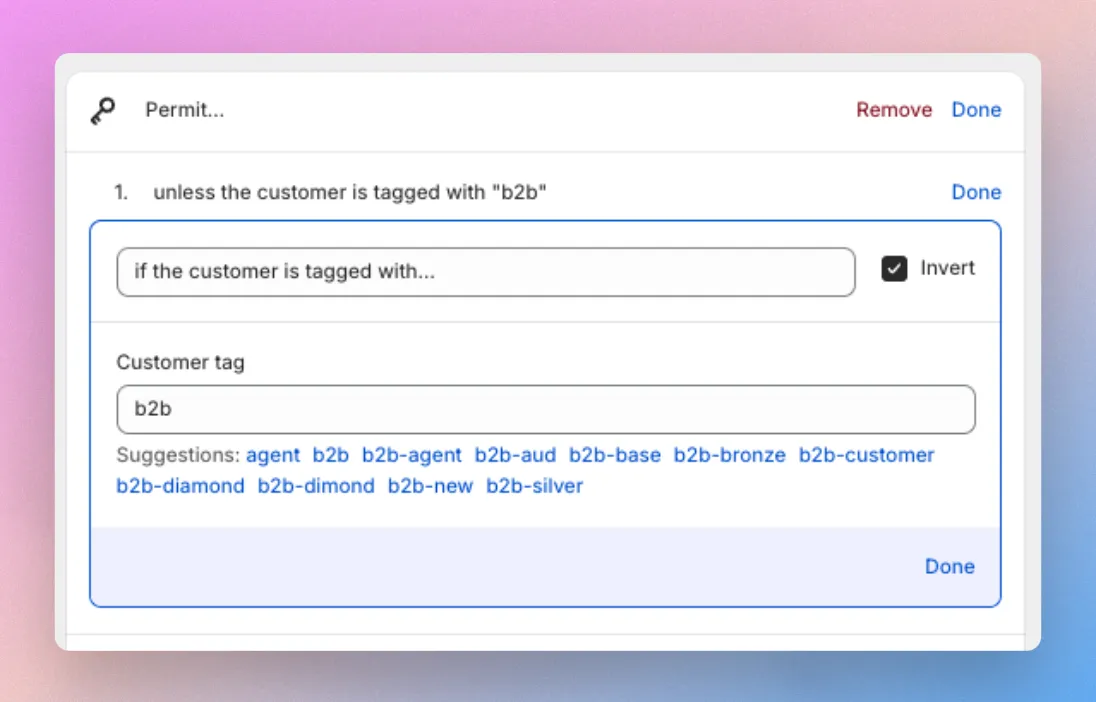The image size is (1096, 702).
Task: Click the "unless the customer is tagged" summary
Action: [x=349, y=192]
